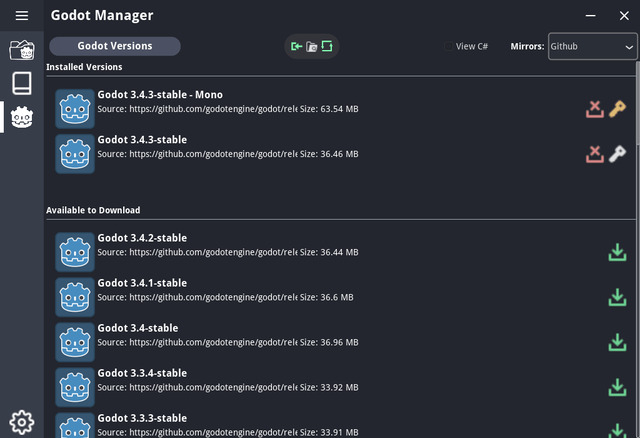The height and width of the screenshot is (438, 640).
Task: Click the green import arrow toolbar icon
Action: pos(296,47)
